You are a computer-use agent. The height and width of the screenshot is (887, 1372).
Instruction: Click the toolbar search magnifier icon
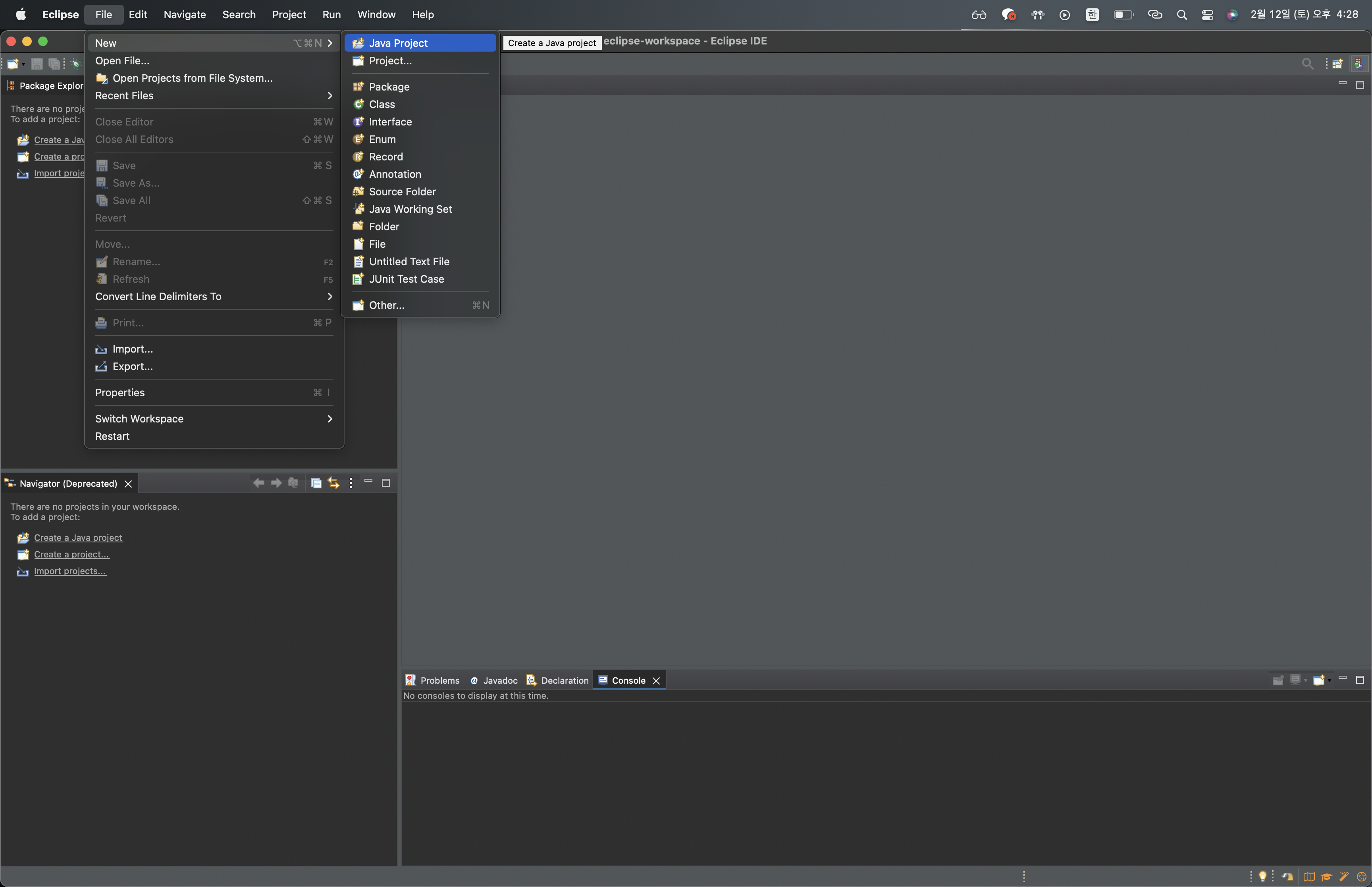point(1308,64)
